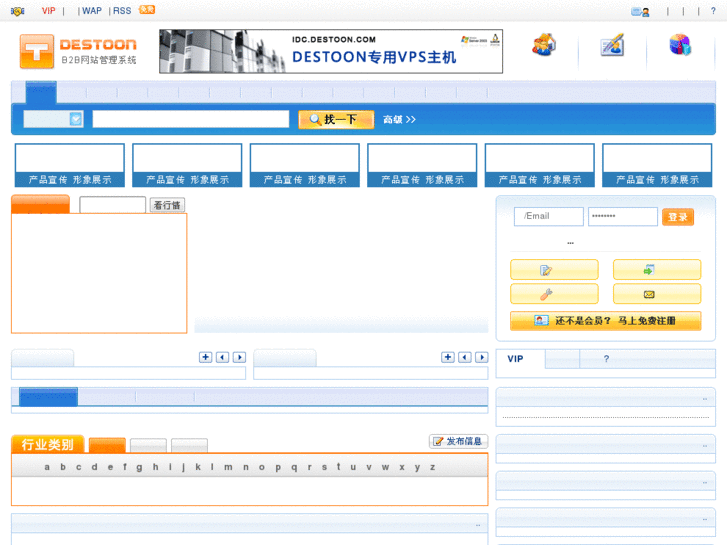Click the letter k index link
The height and width of the screenshot is (545, 727).
pyautogui.click(x=198, y=467)
